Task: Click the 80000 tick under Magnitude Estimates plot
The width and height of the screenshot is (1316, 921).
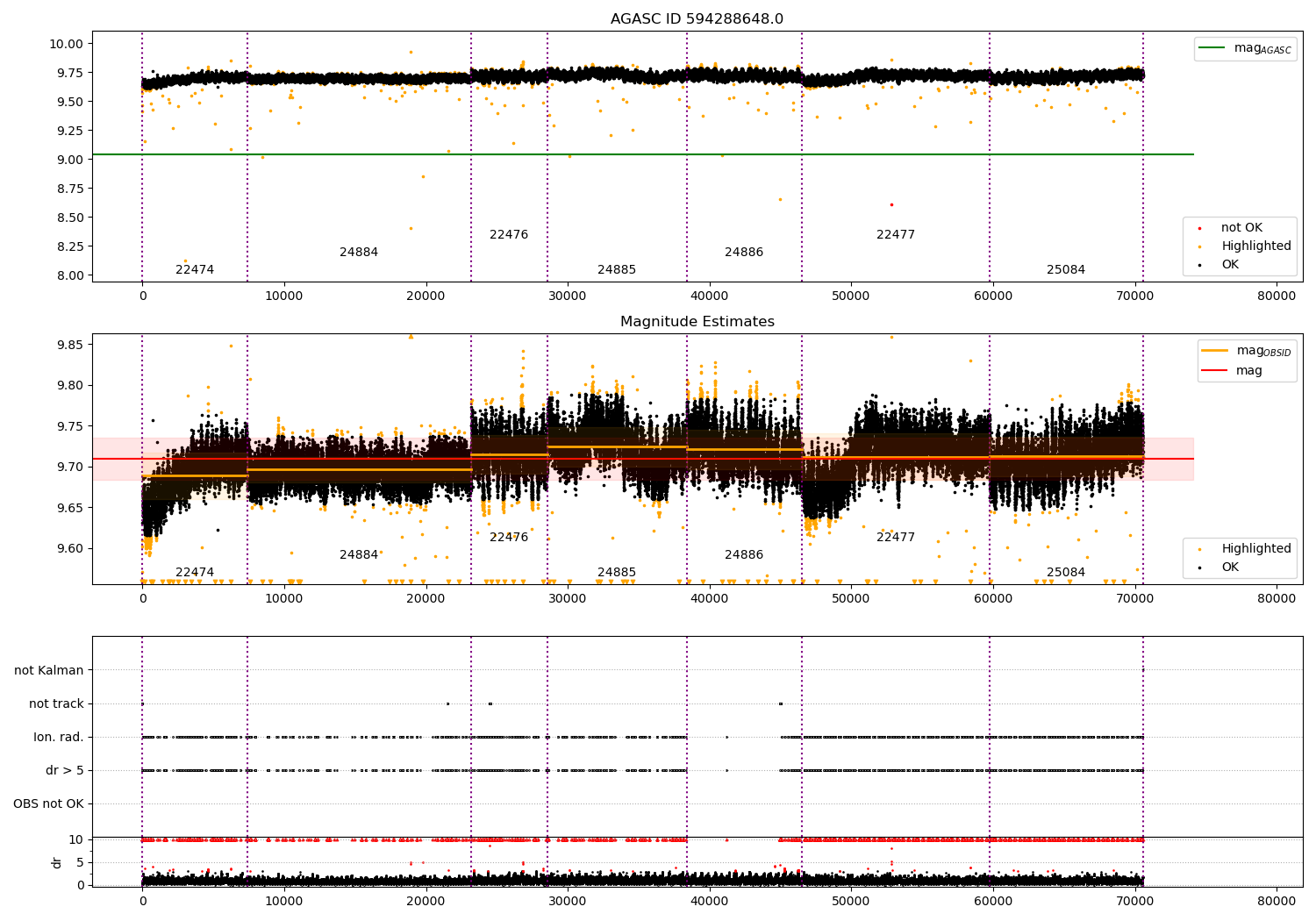Action: click(1277, 598)
